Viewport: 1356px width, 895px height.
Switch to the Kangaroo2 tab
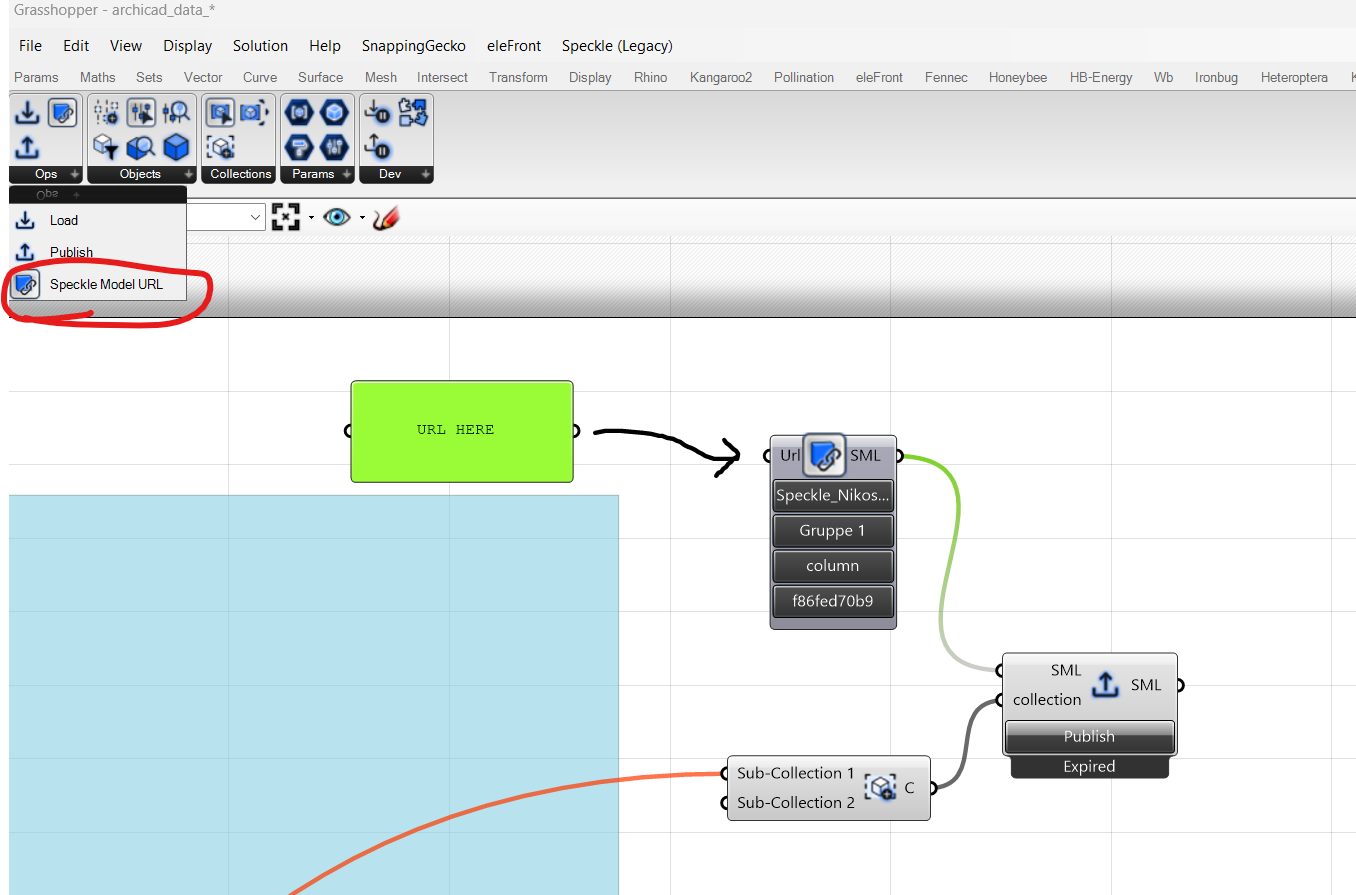(721, 77)
